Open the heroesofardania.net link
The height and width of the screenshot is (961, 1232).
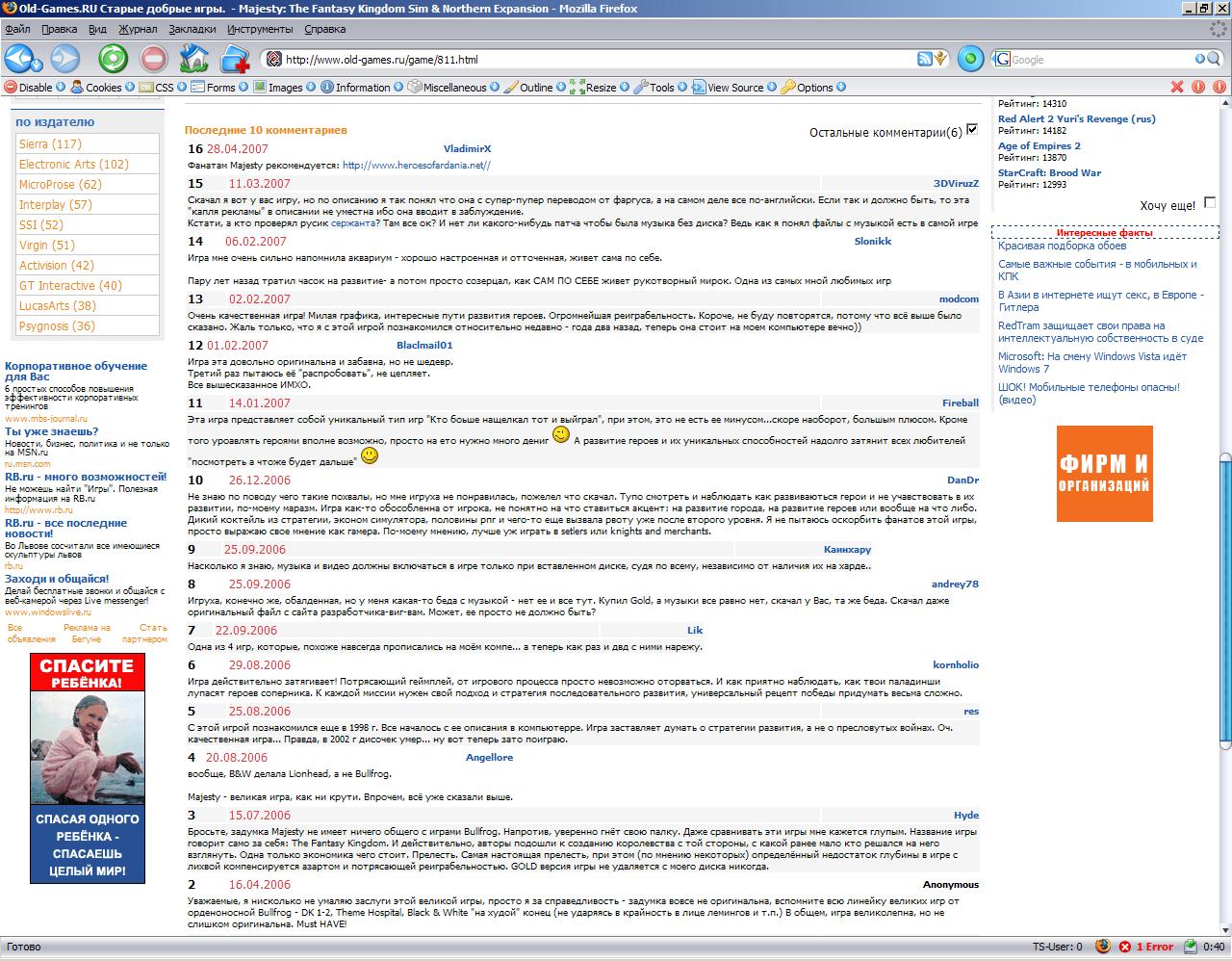coord(417,165)
